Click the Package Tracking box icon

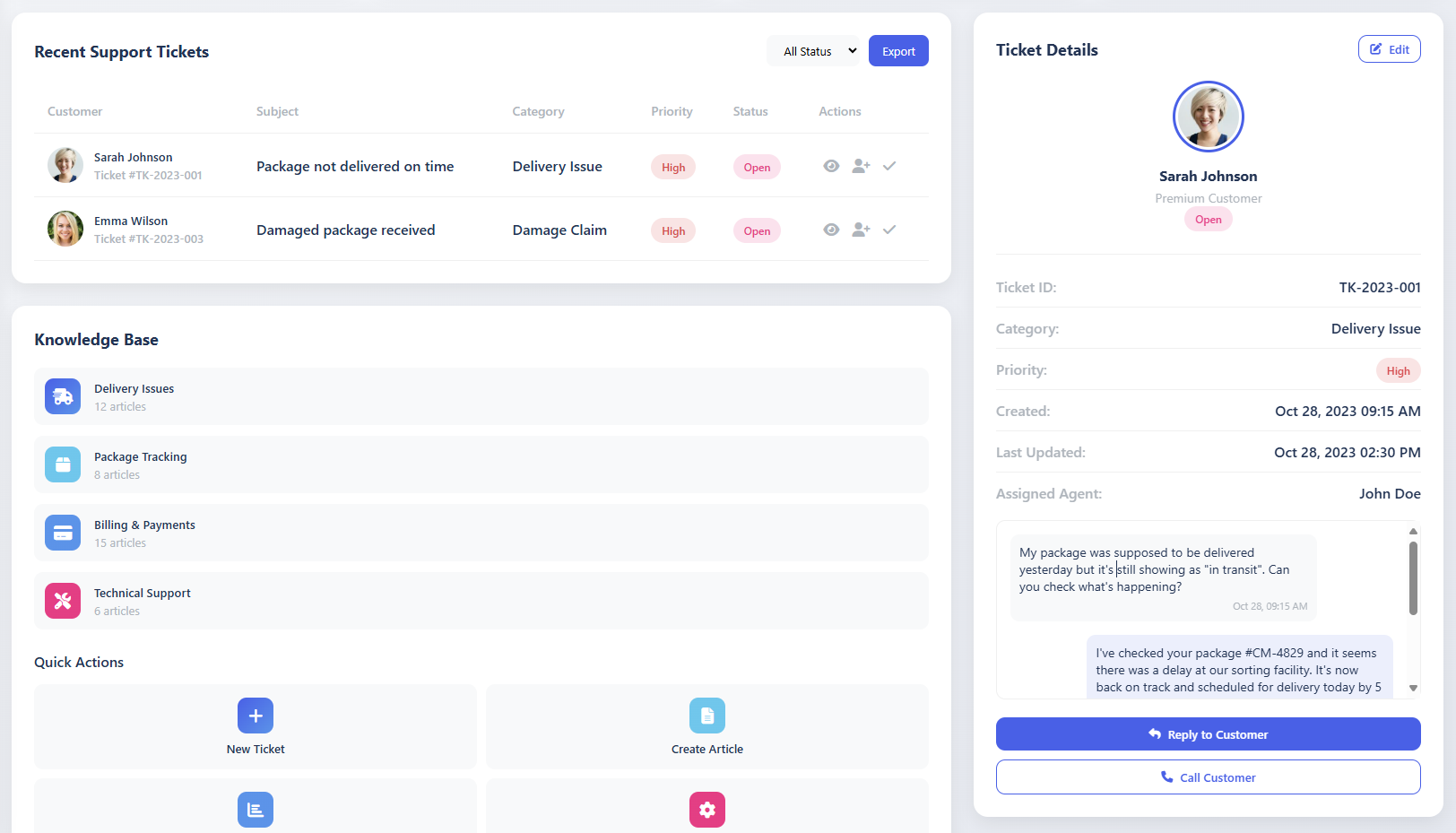click(x=63, y=464)
